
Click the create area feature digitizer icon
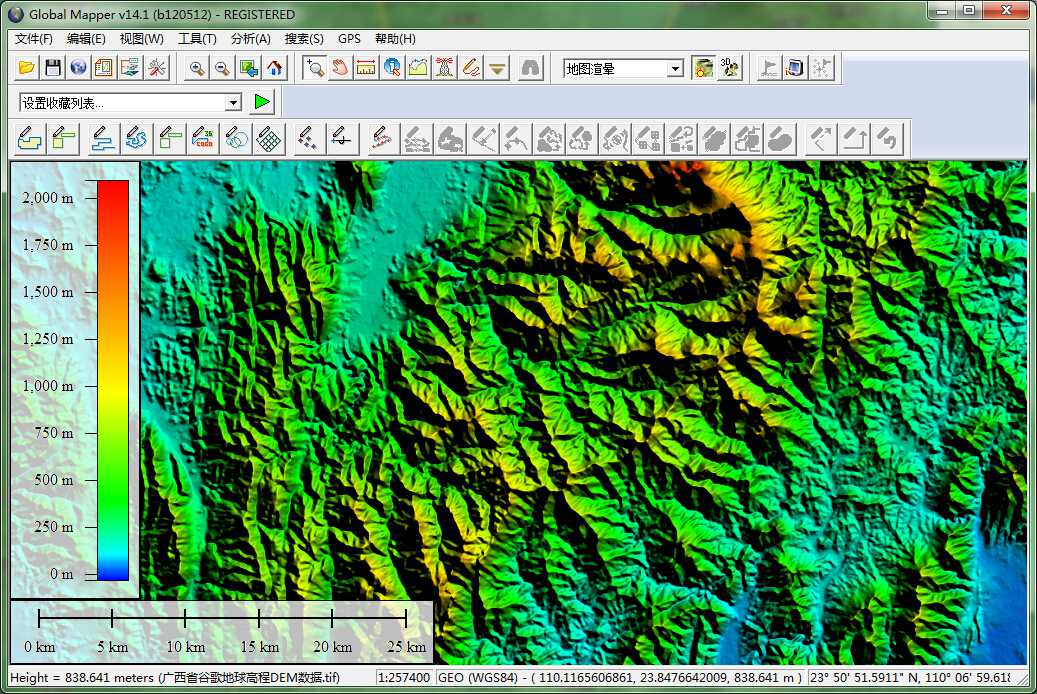point(30,139)
